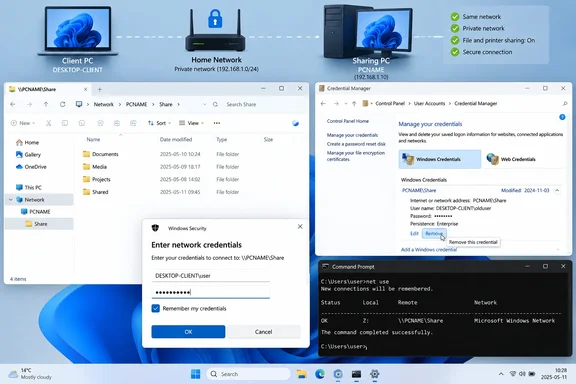Screen dimensions: 576x384
Task: Click the weather widget showing 14°C
Action: point(30,374)
